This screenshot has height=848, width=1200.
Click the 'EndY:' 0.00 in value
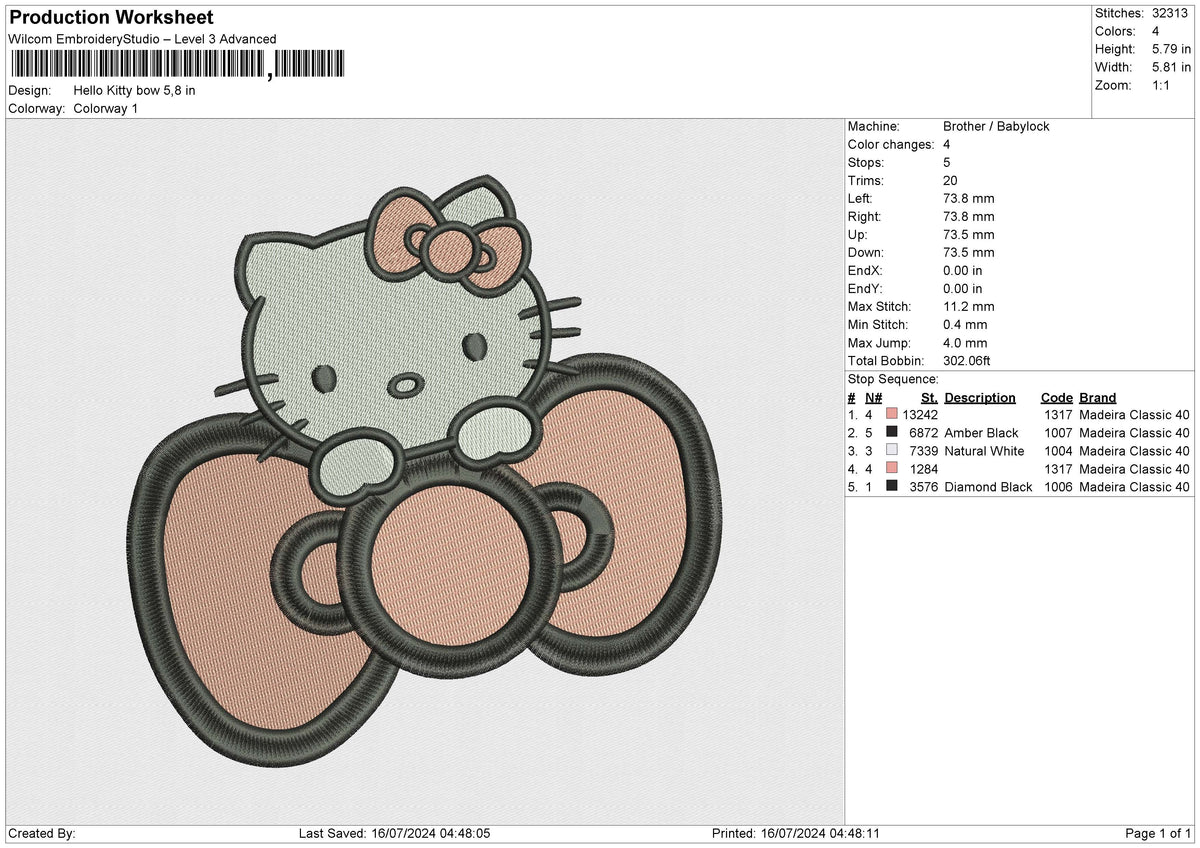click(x=963, y=289)
